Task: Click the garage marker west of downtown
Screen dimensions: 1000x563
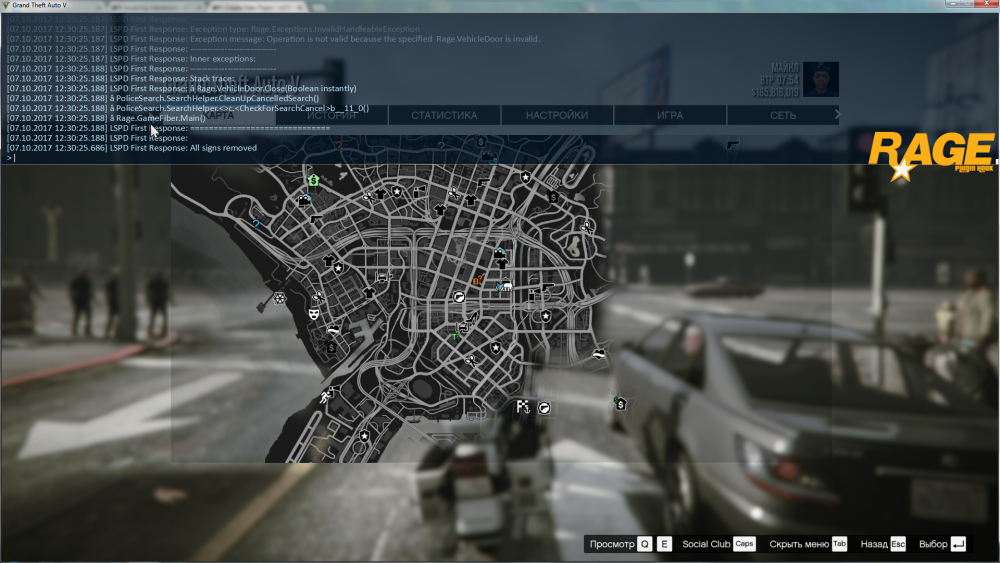Action: pos(382,277)
